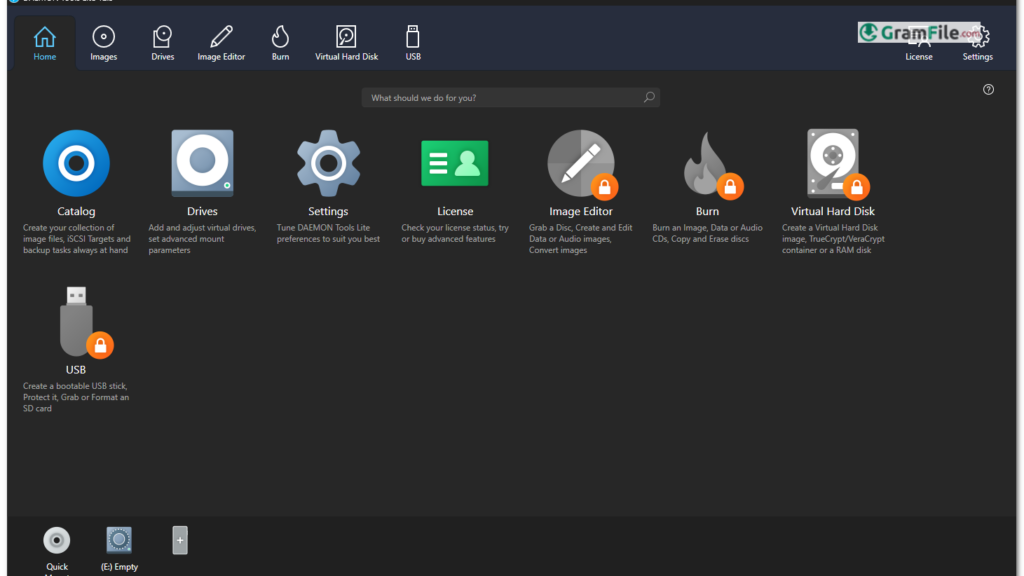Select the (E:) Empty virtual drive
Screen dimensions: 1024x576
[x=120, y=541]
